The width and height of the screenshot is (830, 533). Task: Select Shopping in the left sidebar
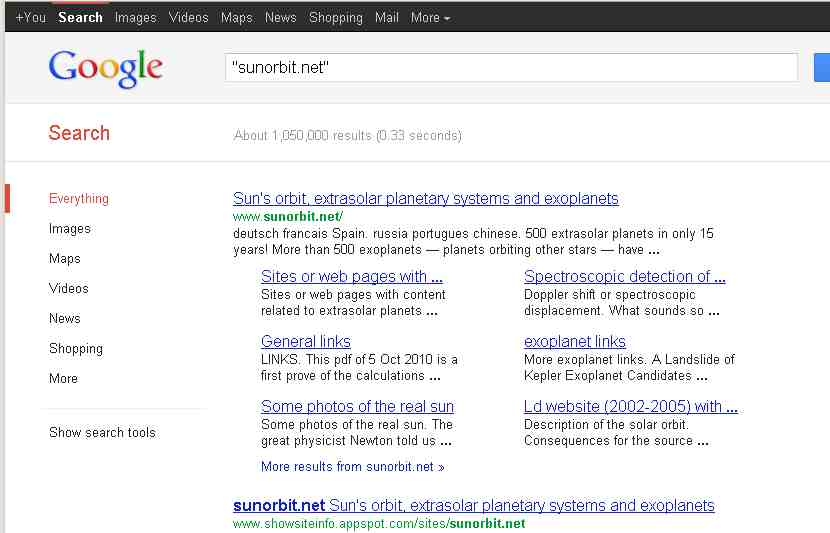pos(76,348)
